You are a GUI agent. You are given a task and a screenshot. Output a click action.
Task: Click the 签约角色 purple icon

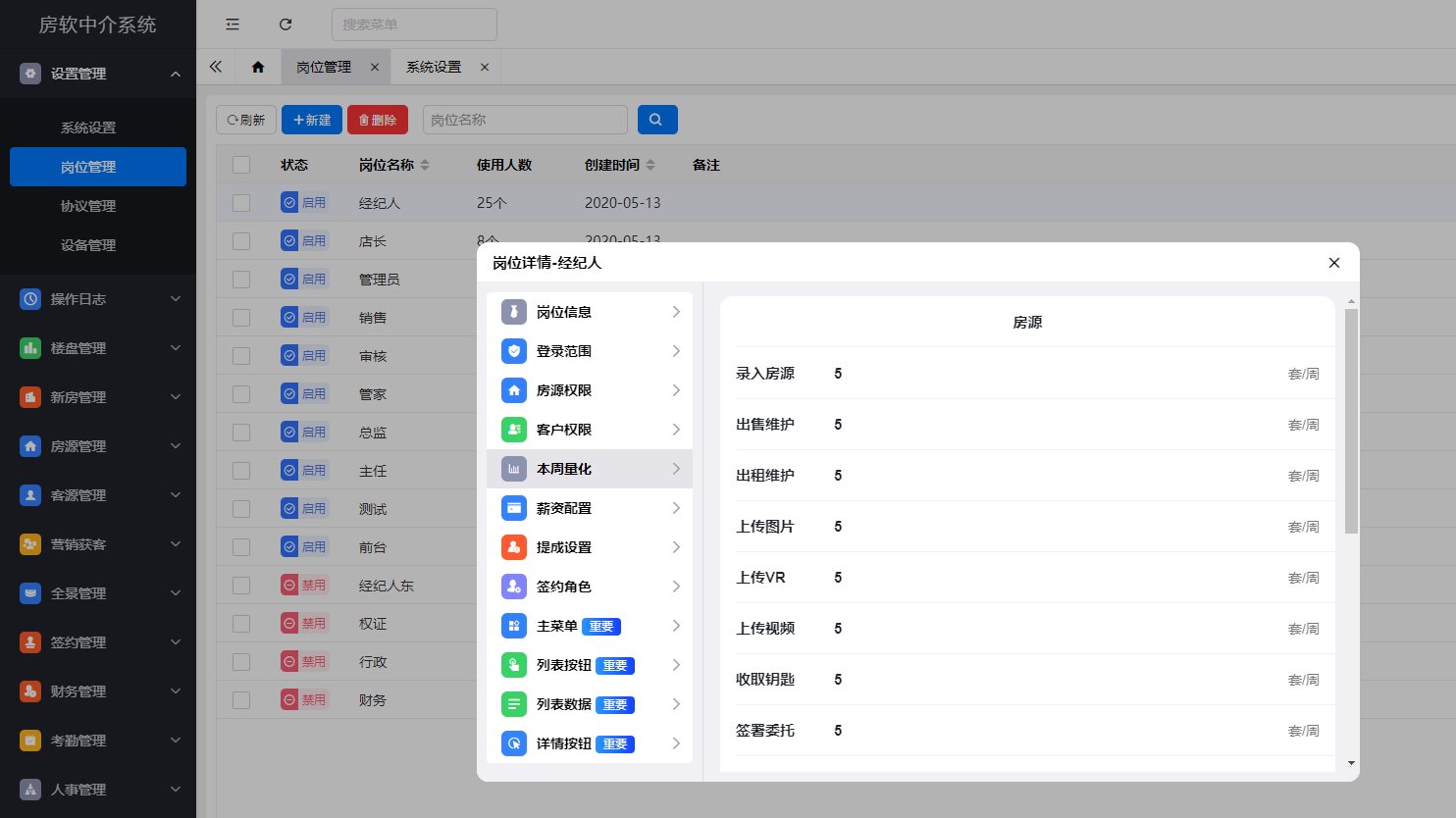[x=514, y=587]
